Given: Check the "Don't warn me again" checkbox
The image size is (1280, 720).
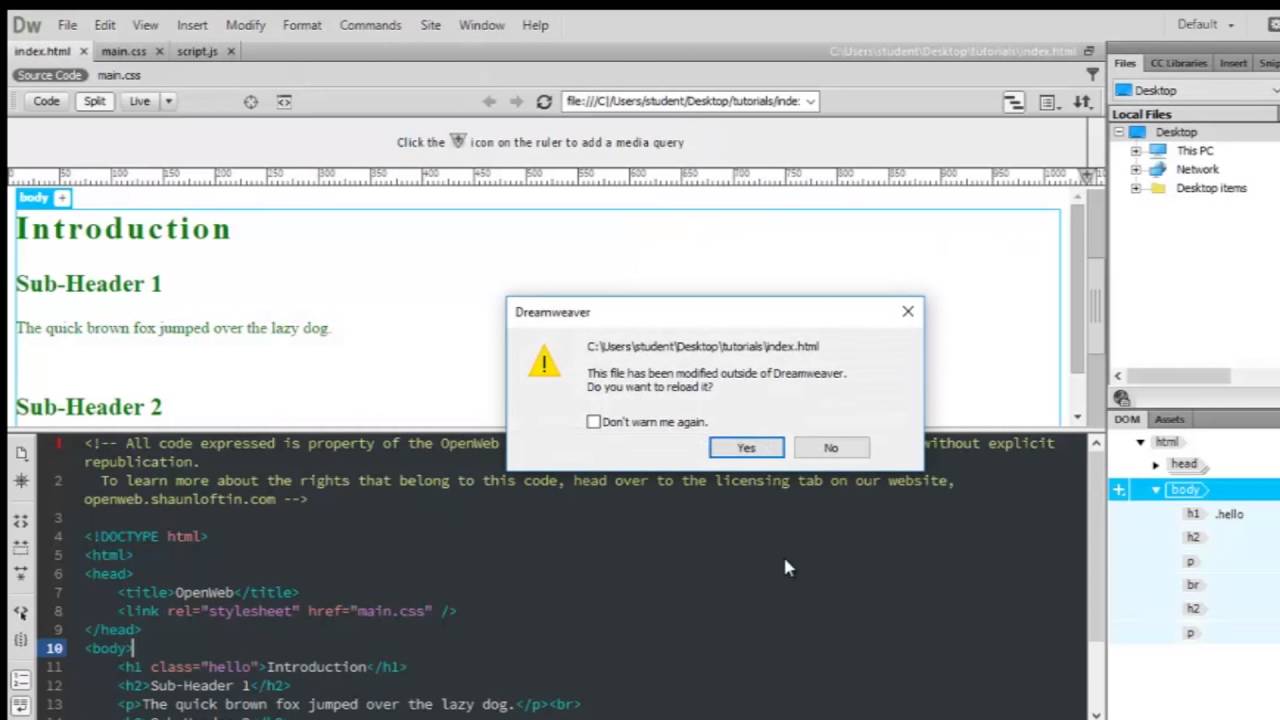Looking at the screenshot, I should (x=594, y=422).
